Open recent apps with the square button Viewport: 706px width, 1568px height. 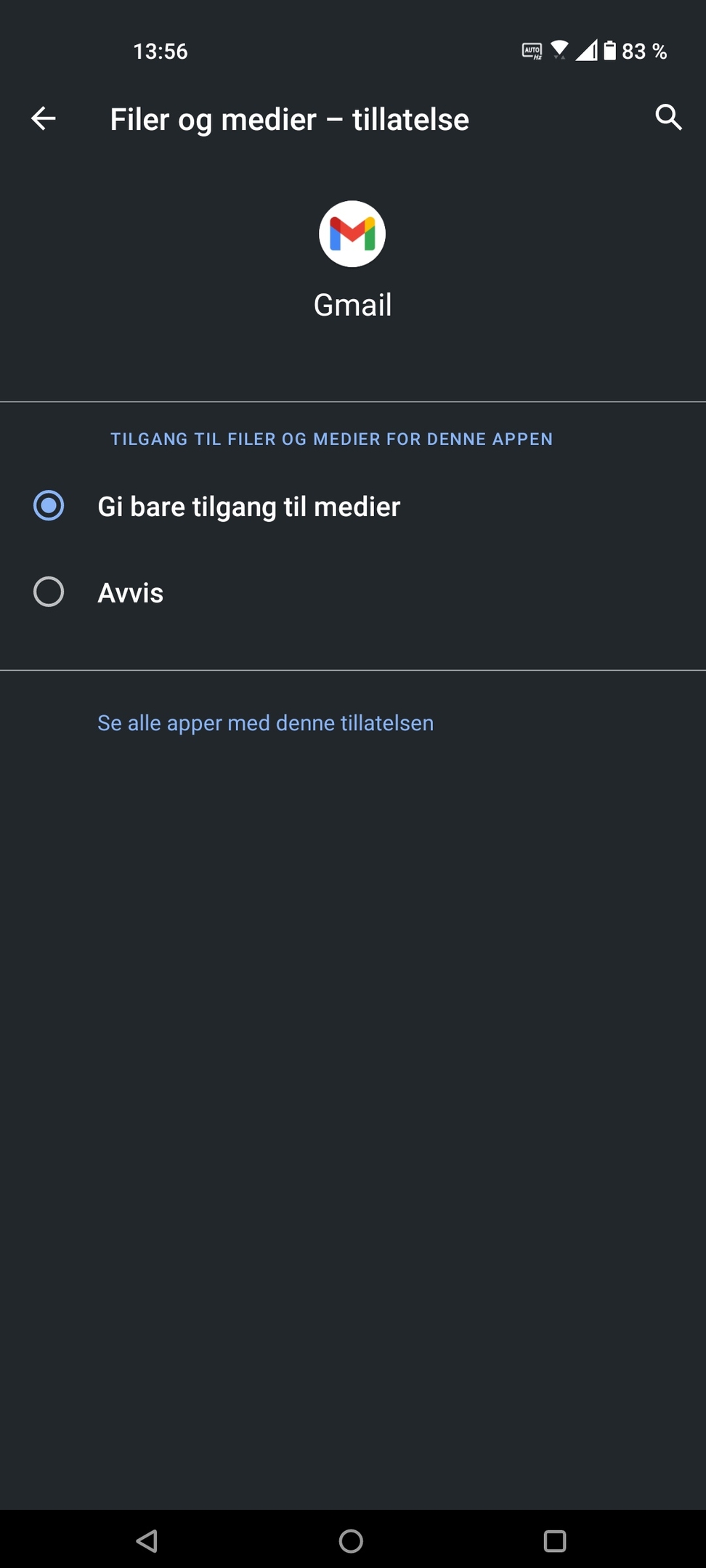[555, 1540]
